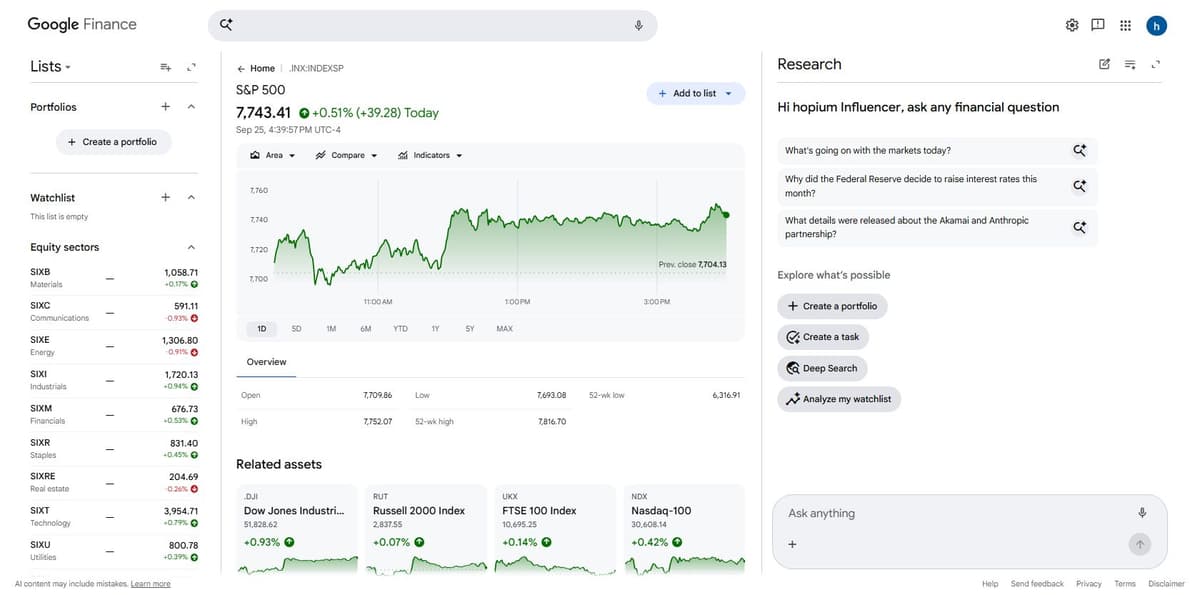
Task: Open the Compare dropdown
Action: coord(346,155)
